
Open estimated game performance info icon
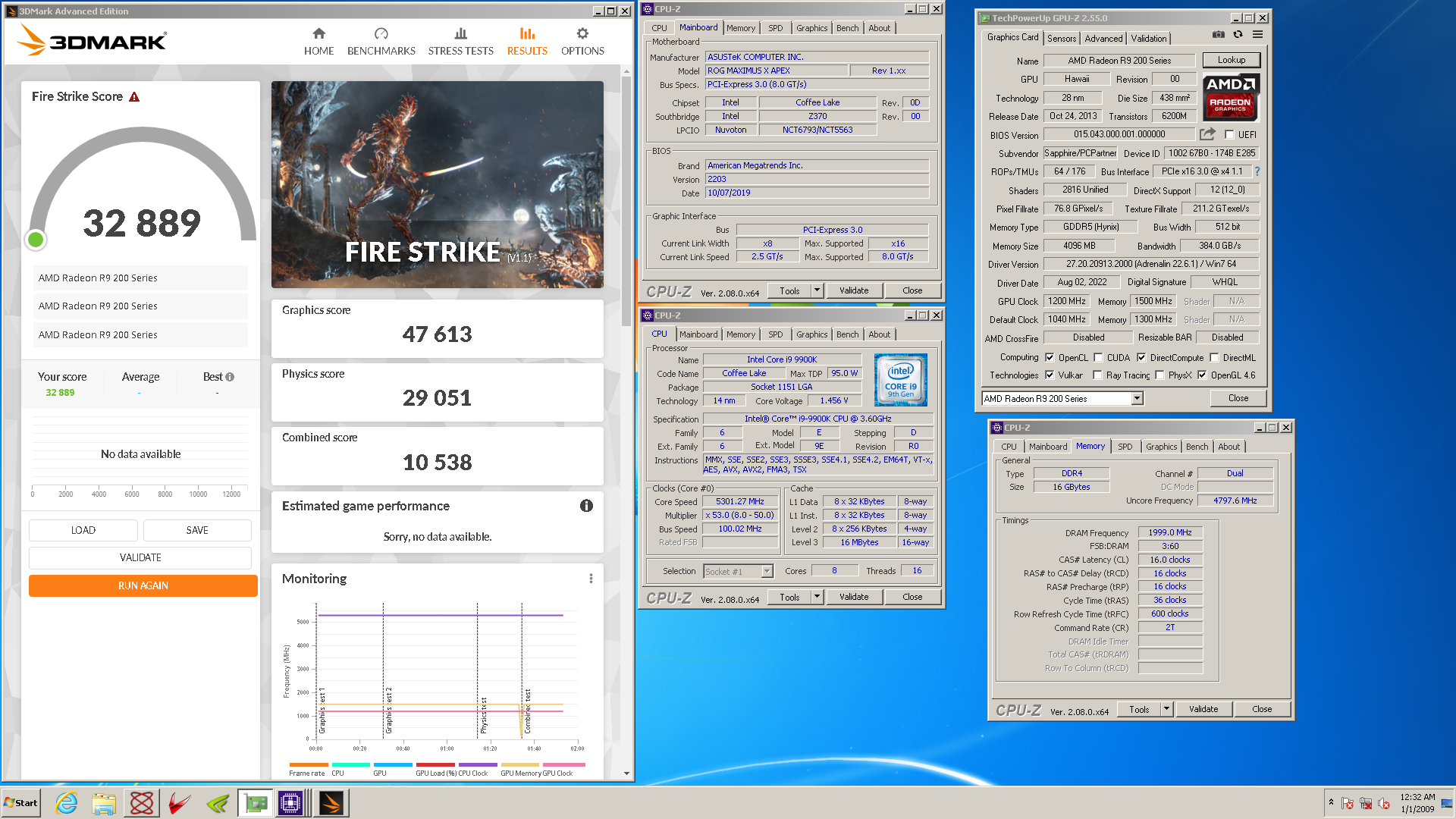pyautogui.click(x=586, y=506)
